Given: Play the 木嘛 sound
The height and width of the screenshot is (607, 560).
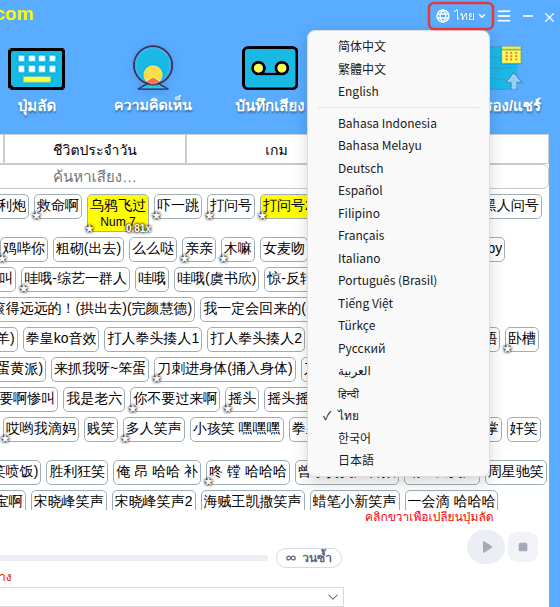Looking at the screenshot, I should coord(238,249).
